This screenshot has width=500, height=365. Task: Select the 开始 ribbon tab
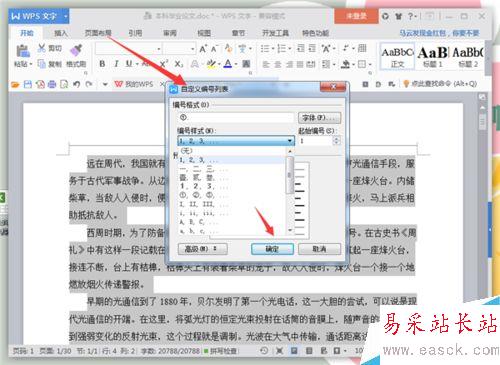27,33
